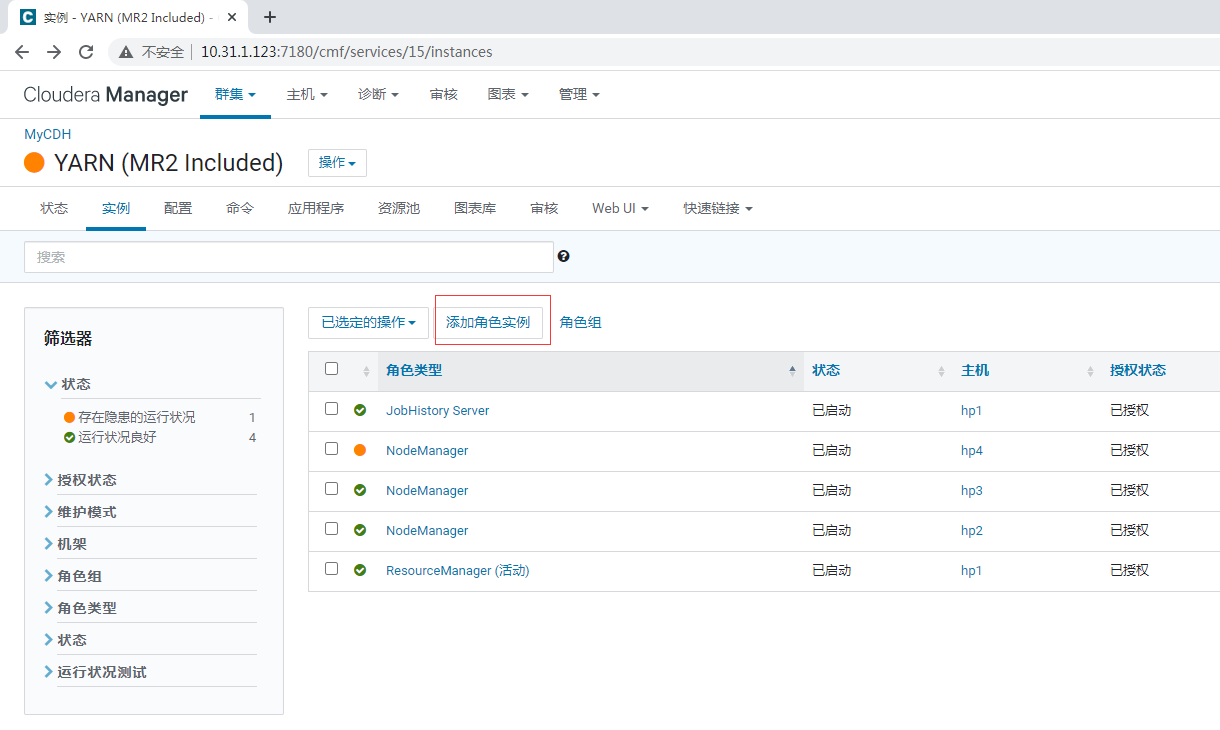Click the green status icon for NodeManager hp3

coord(360,490)
